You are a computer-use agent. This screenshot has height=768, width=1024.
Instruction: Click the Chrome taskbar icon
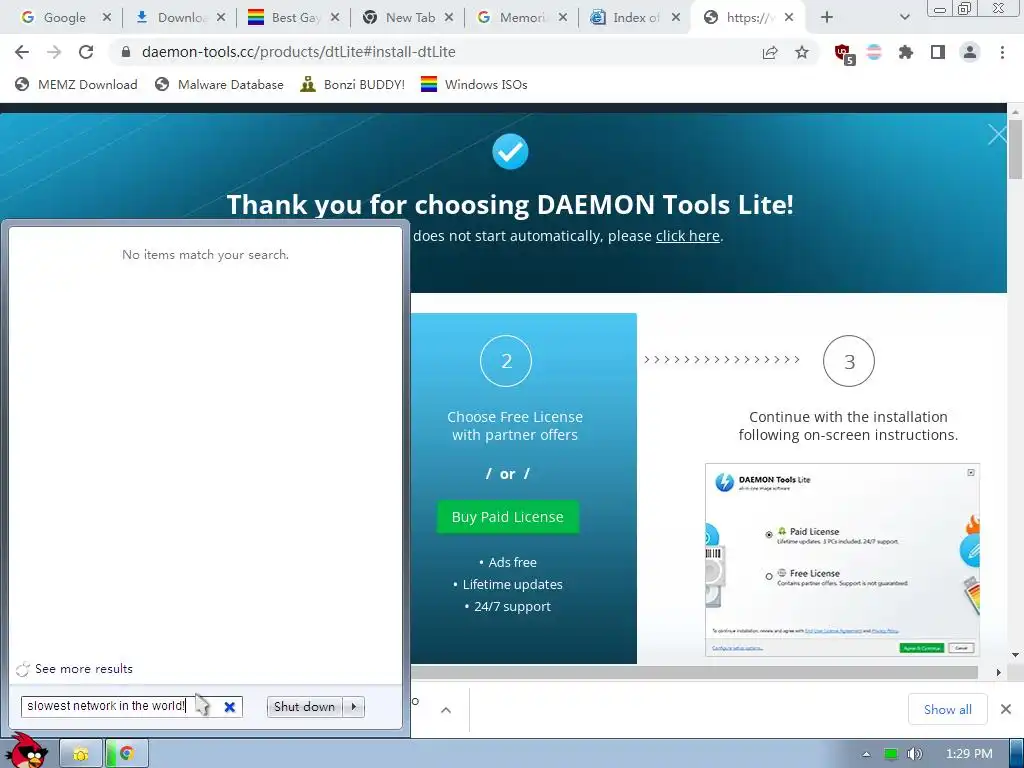(127, 754)
